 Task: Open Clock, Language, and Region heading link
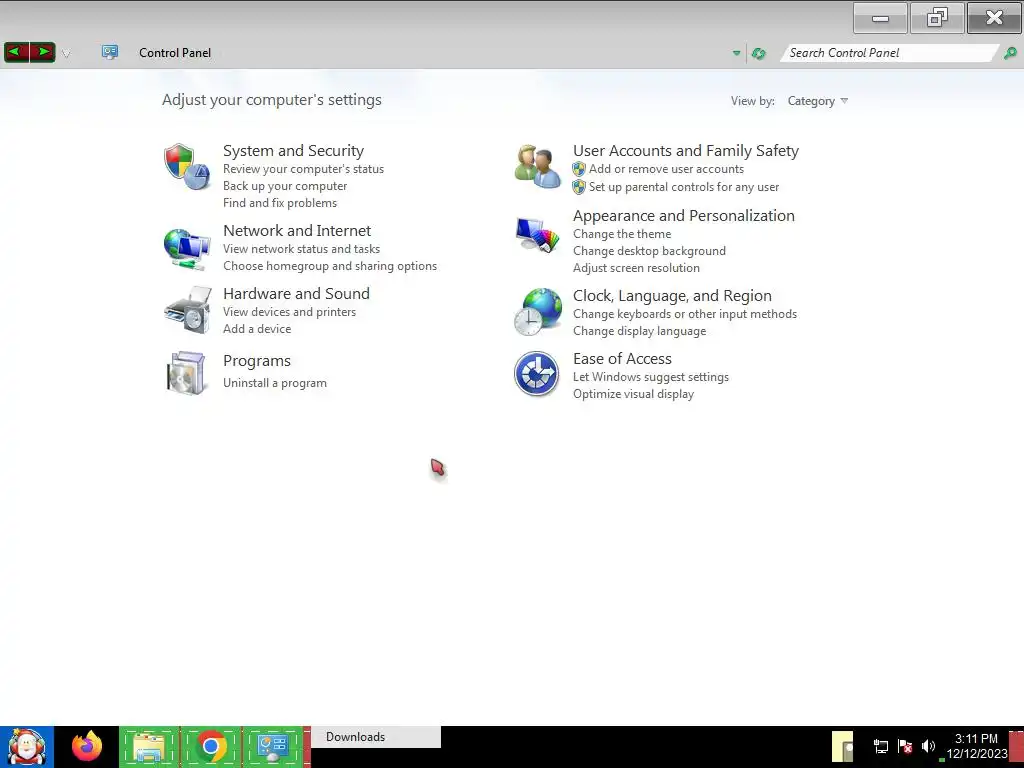click(672, 296)
